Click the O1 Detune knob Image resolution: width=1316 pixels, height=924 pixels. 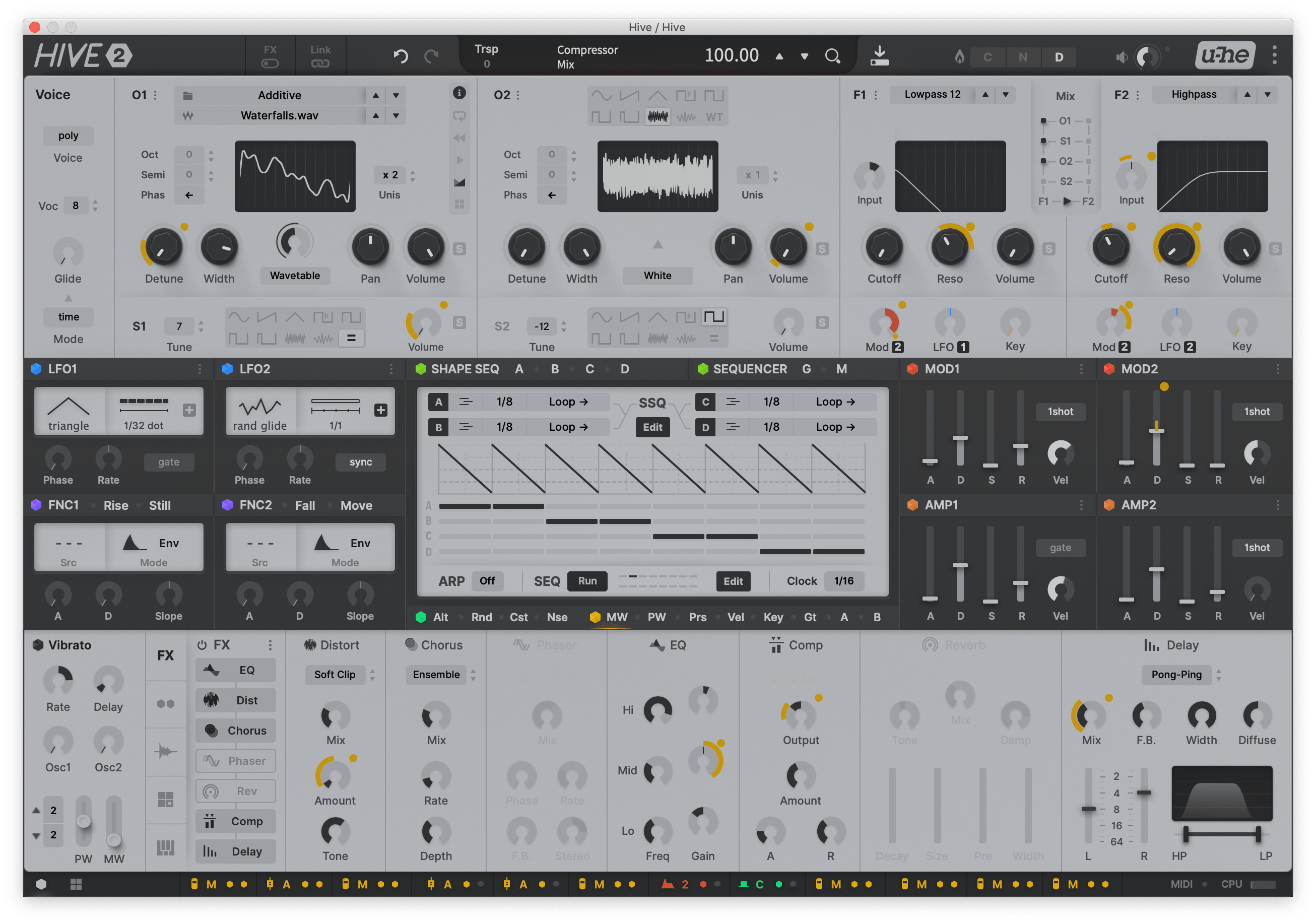[x=164, y=247]
